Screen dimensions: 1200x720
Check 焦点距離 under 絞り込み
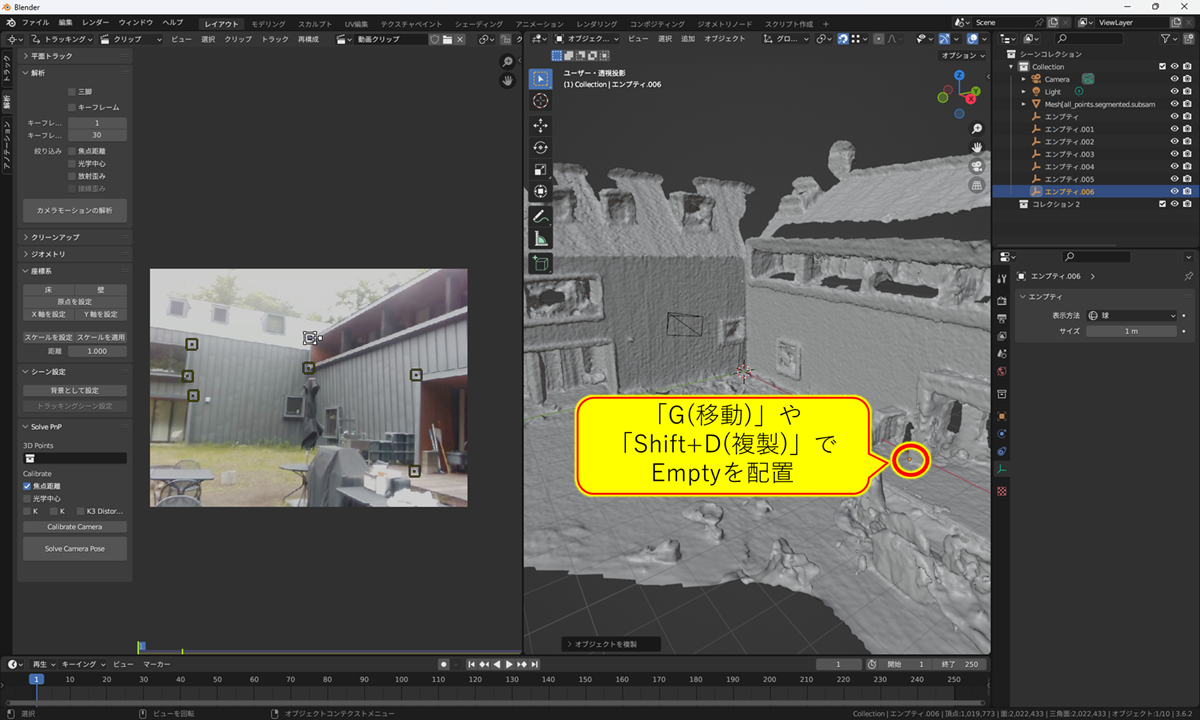click(x=72, y=151)
